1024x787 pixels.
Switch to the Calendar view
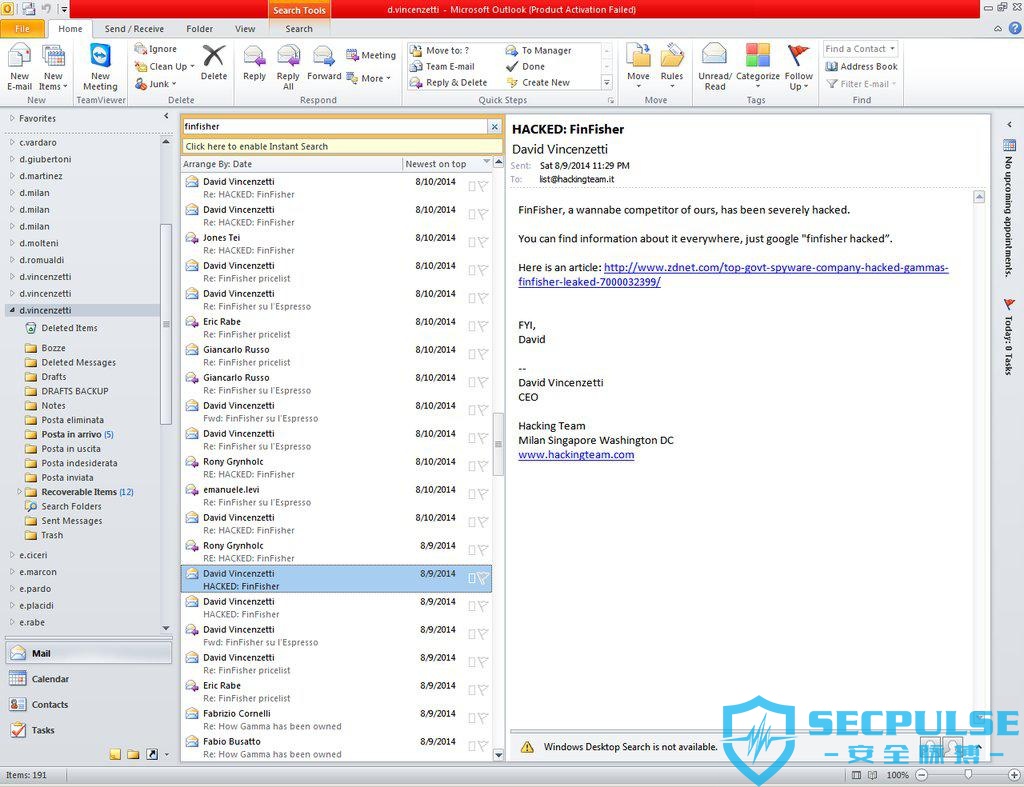click(88, 679)
